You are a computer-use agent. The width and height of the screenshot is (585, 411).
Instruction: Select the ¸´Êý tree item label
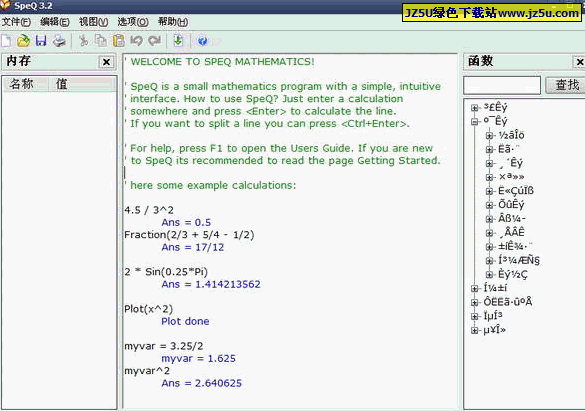tap(511, 163)
